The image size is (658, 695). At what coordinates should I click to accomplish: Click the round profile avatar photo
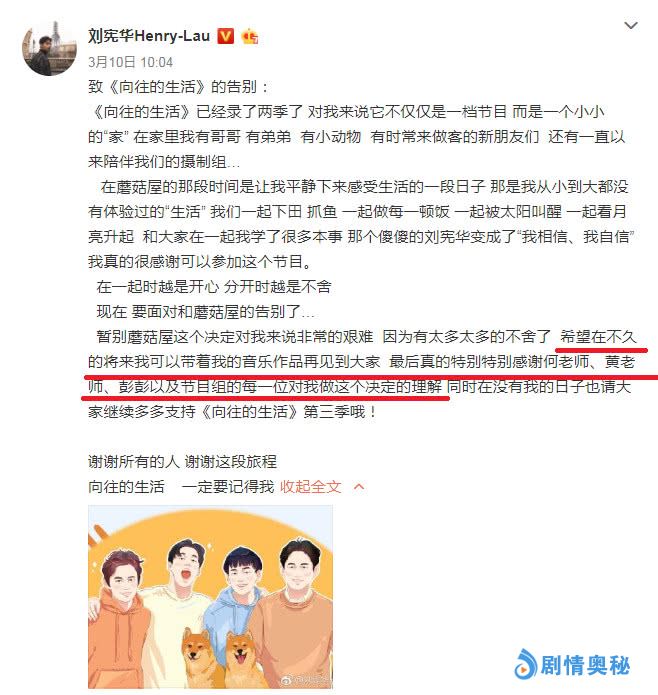tap(49, 48)
